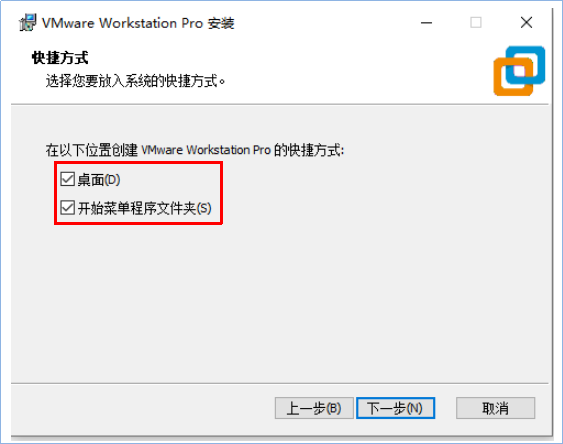Click the installer icon in the title bar
Image resolution: width=563 pixels, height=444 pixels.
28,23
